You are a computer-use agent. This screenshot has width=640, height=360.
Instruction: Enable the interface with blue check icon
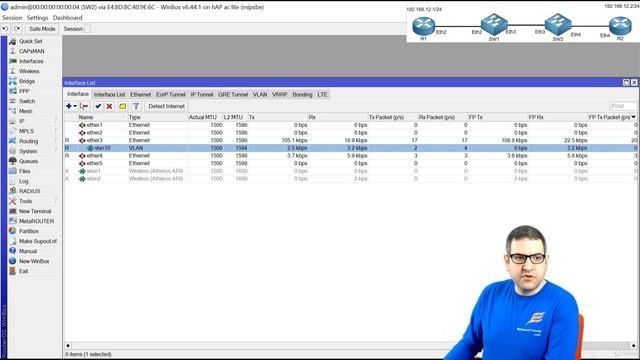pyautogui.click(x=98, y=106)
